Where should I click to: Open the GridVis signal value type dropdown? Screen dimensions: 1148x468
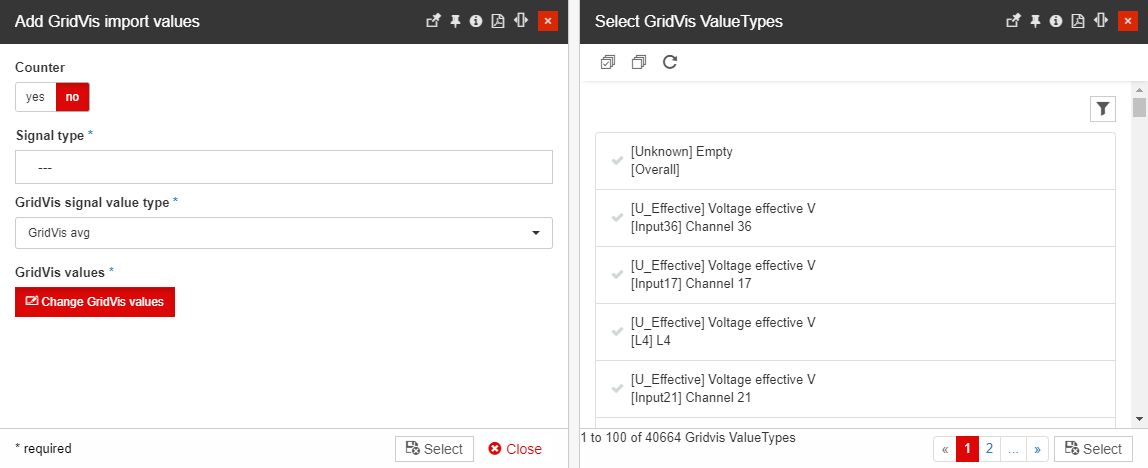pos(284,233)
